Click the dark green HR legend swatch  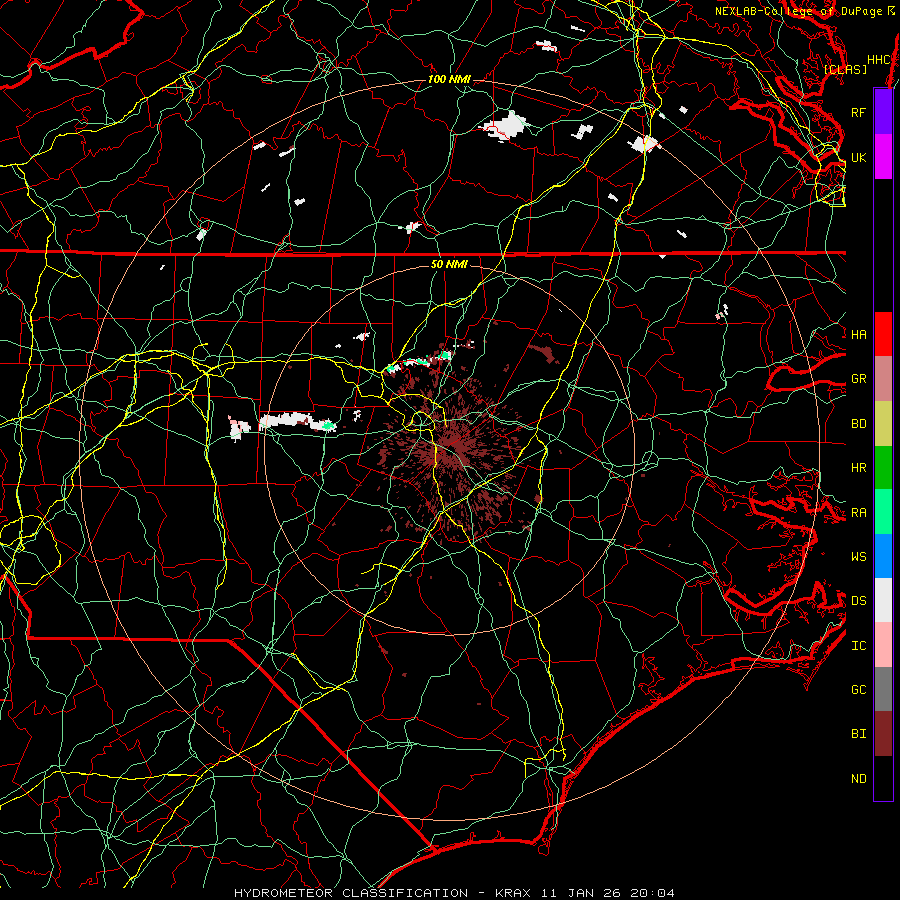[x=883, y=468]
